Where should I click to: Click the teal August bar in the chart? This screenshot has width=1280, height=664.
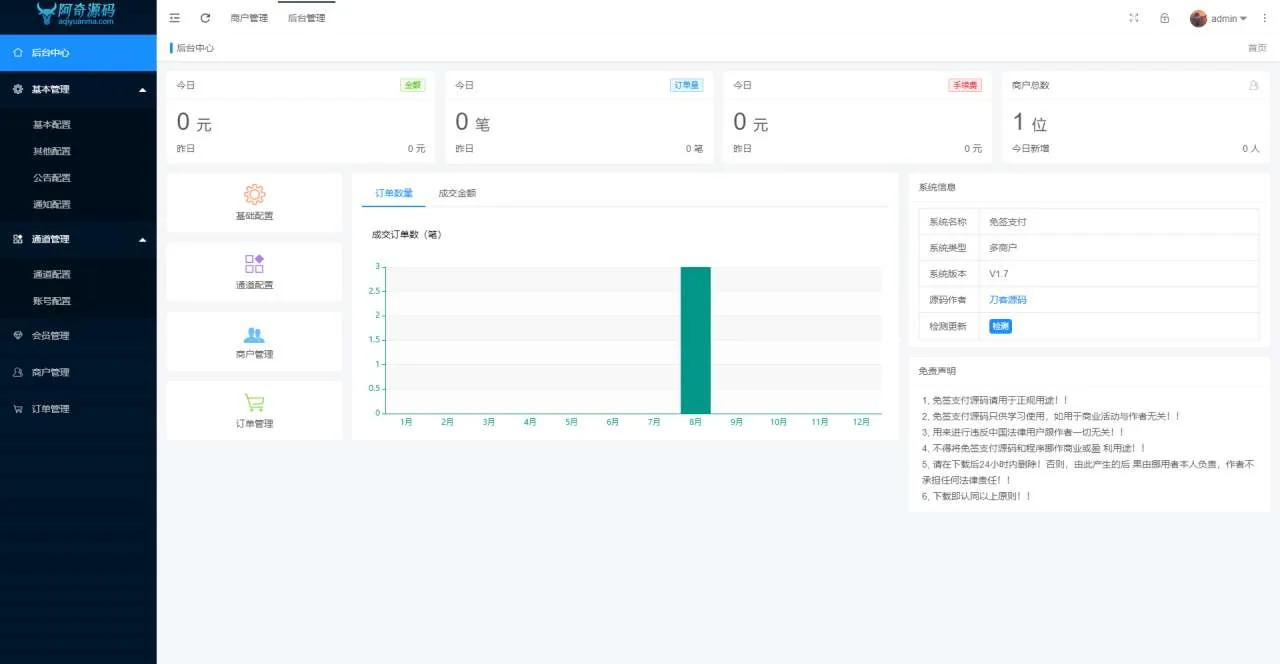[x=695, y=340]
